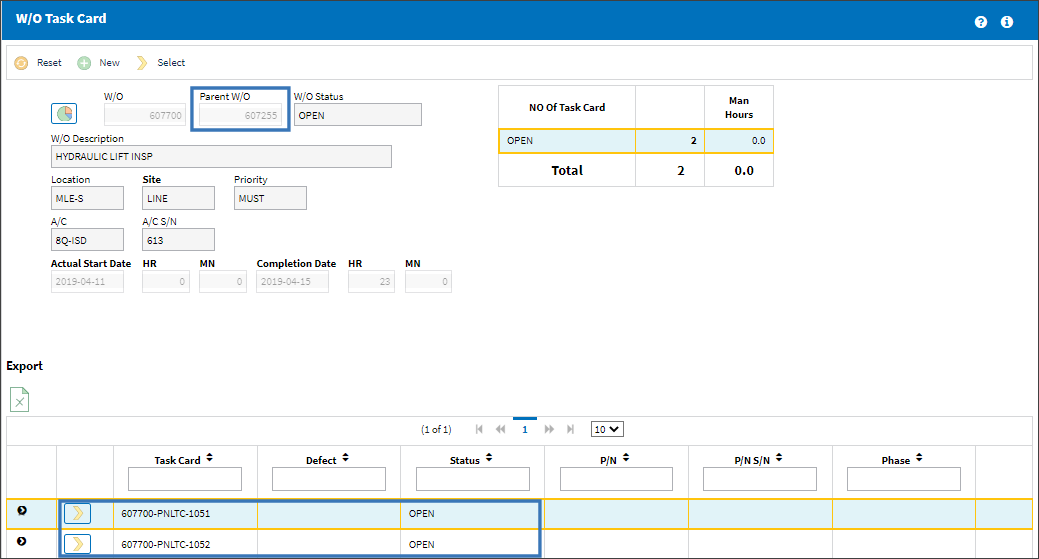Click the Task Card filter field
The width and height of the screenshot is (1039, 559).
click(185, 479)
